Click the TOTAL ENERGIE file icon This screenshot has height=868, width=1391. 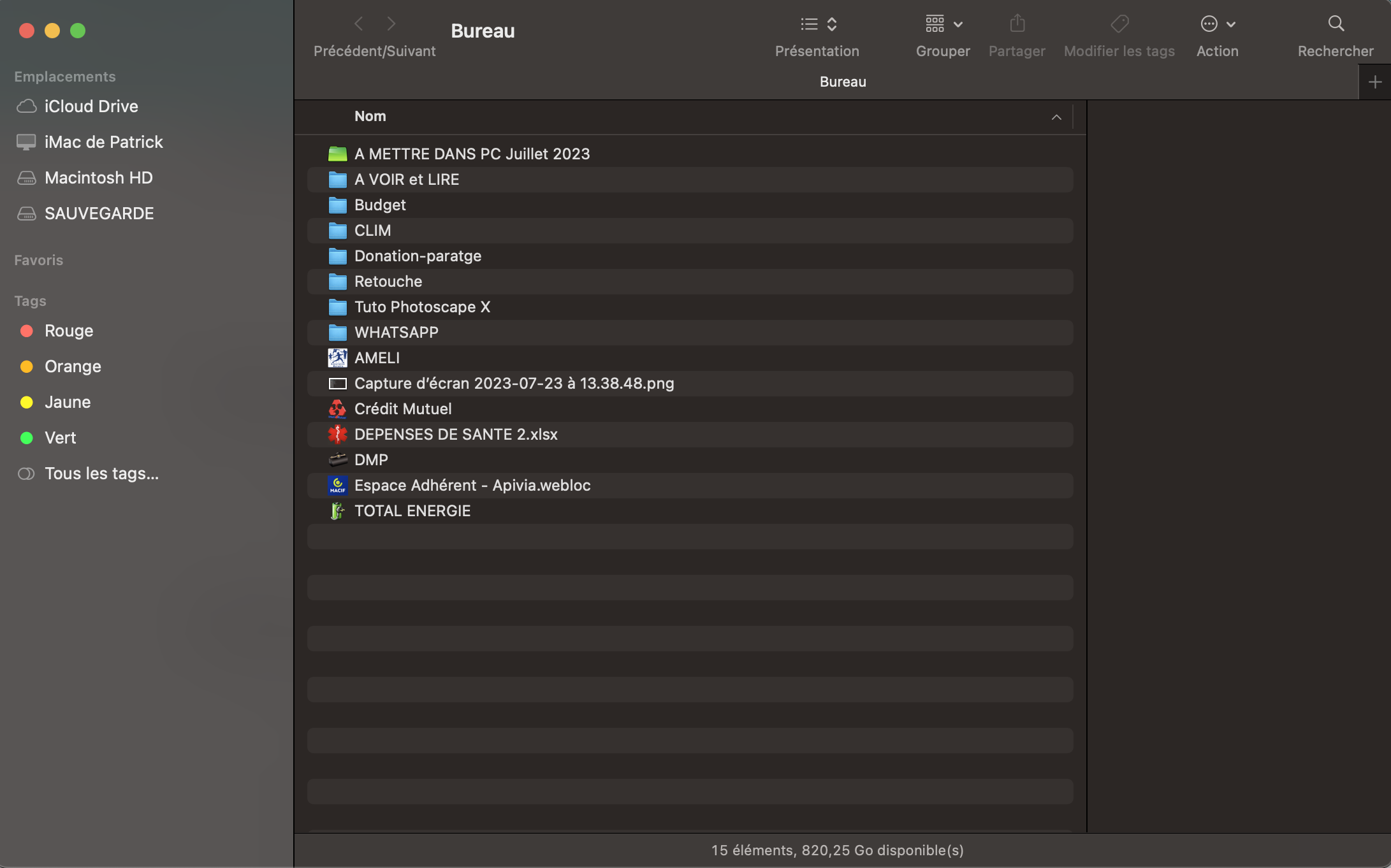pos(337,510)
